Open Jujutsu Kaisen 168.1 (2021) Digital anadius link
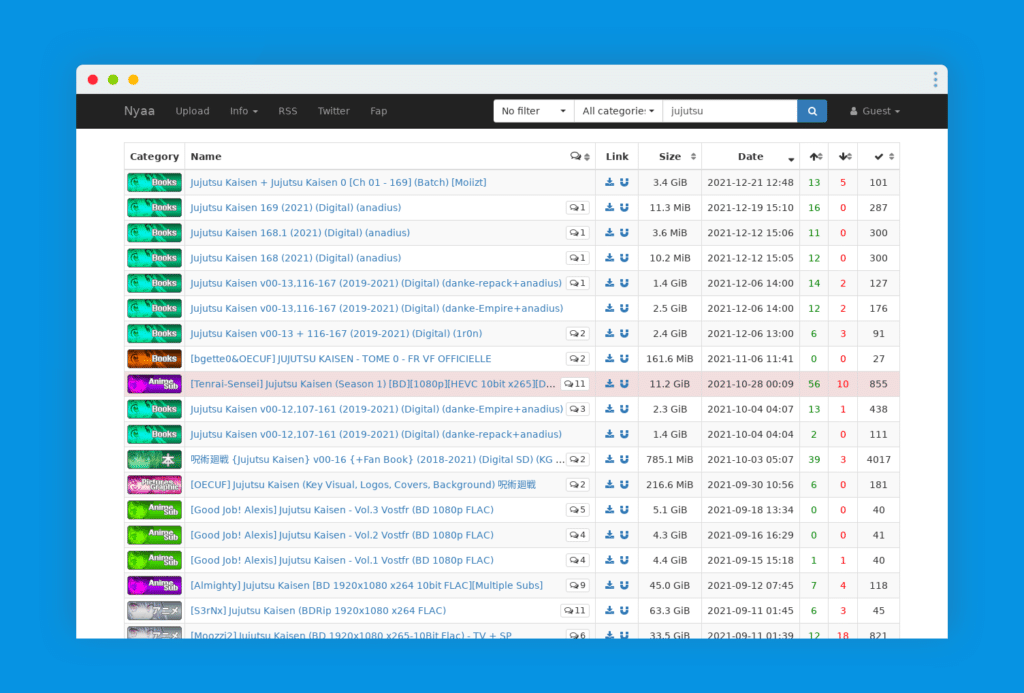Image resolution: width=1024 pixels, height=693 pixels. [x=300, y=233]
